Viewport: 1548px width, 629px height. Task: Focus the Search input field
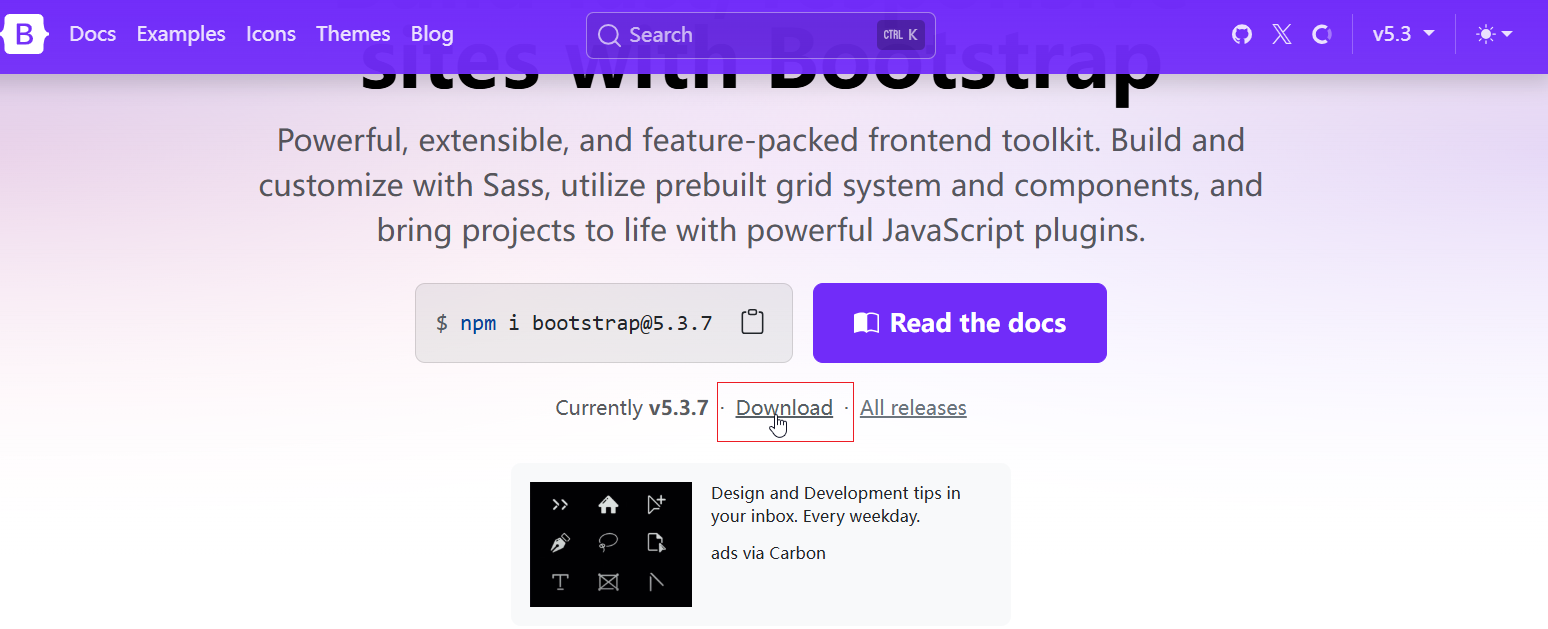pyautogui.click(x=761, y=35)
